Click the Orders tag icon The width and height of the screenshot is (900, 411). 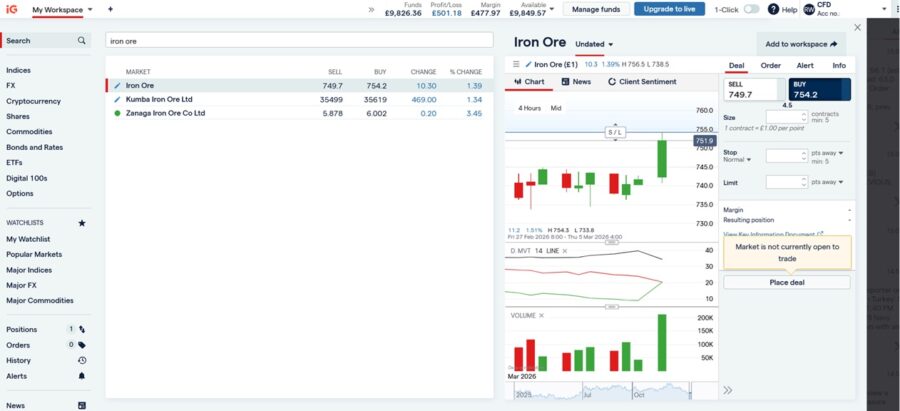click(x=82, y=345)
